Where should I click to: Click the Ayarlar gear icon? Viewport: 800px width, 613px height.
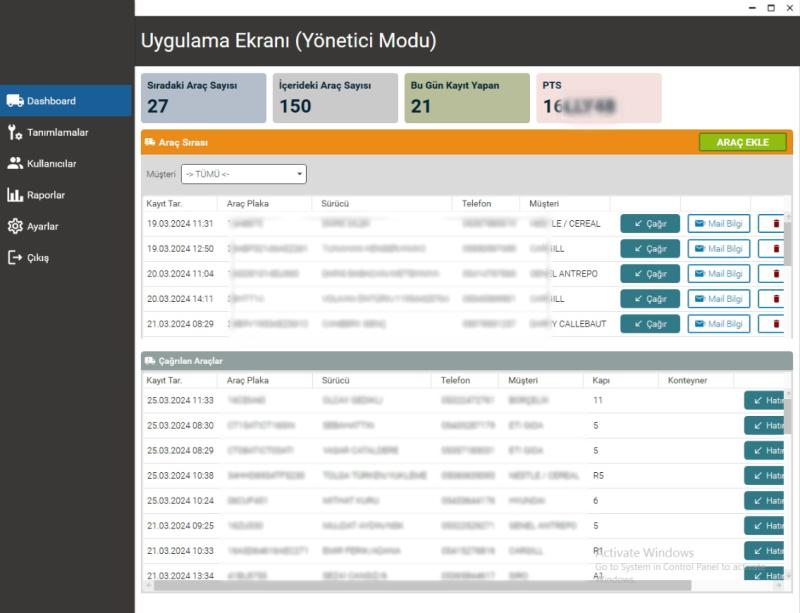click(x=15, y=226)
